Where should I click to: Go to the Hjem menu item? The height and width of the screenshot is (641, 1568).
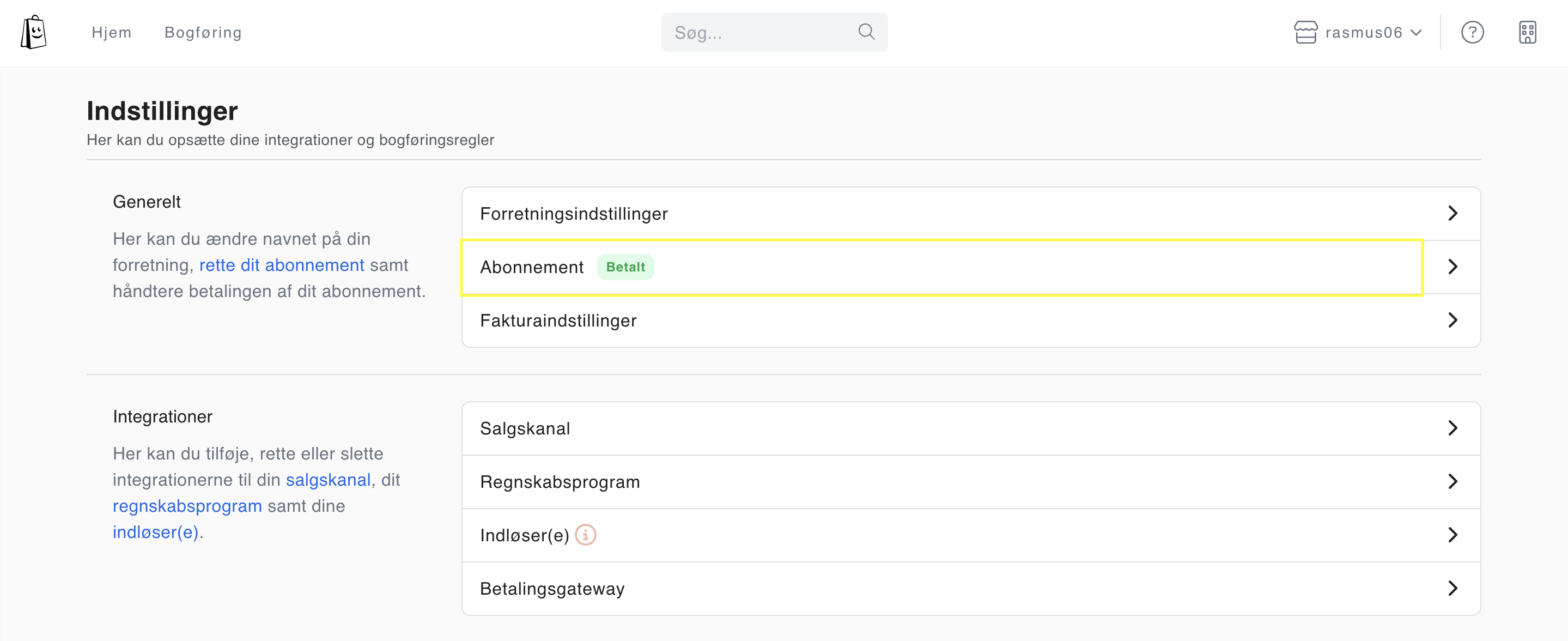click(111, 32)
